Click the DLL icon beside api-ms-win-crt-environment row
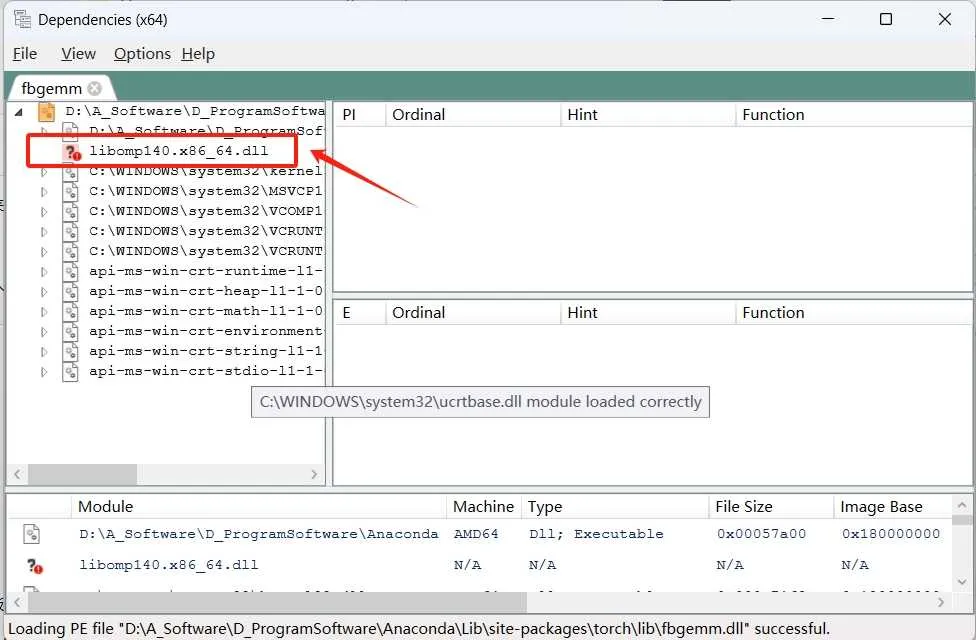 (70, 331)
